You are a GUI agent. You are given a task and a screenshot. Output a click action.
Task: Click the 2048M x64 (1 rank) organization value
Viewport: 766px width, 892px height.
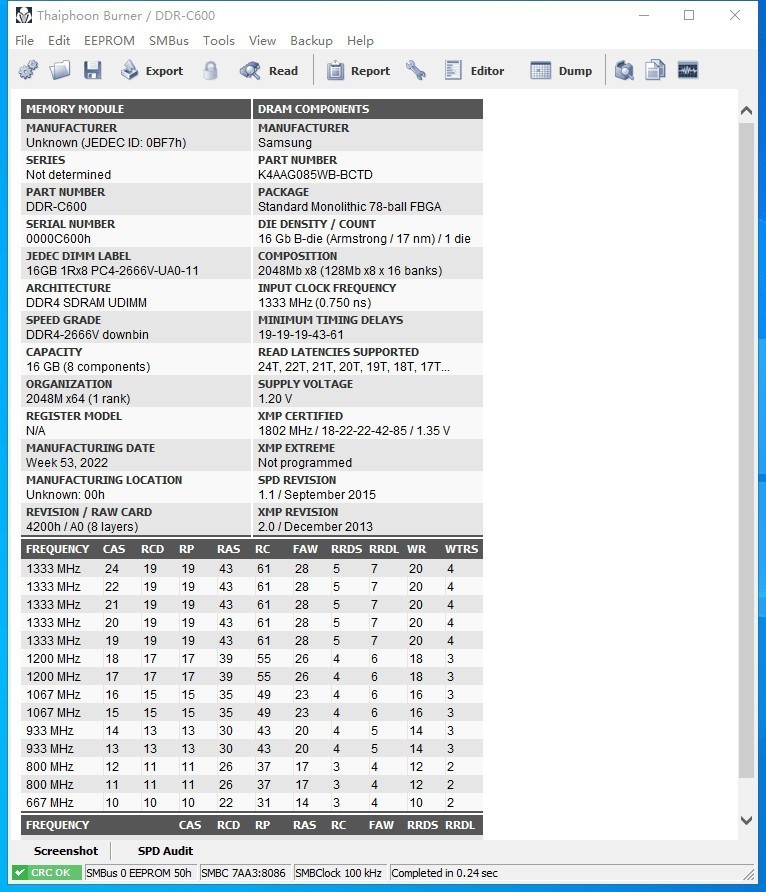(x=78, y=398)
